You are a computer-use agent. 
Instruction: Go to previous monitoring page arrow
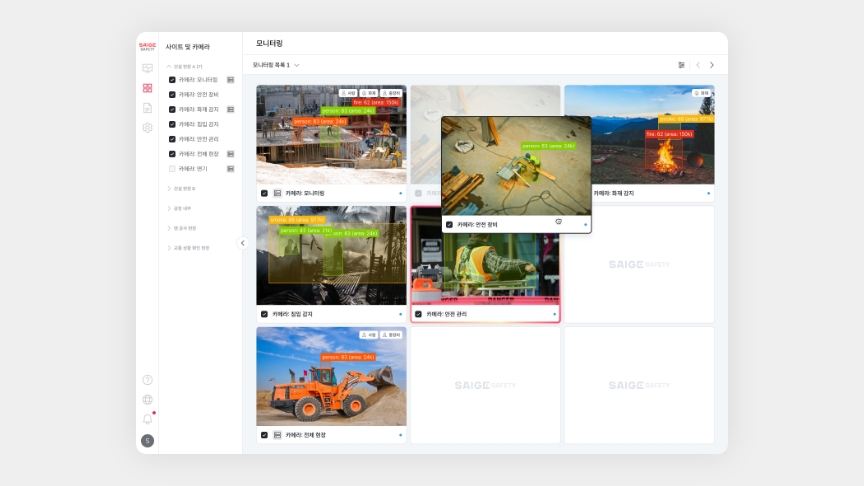coord(698,65)
